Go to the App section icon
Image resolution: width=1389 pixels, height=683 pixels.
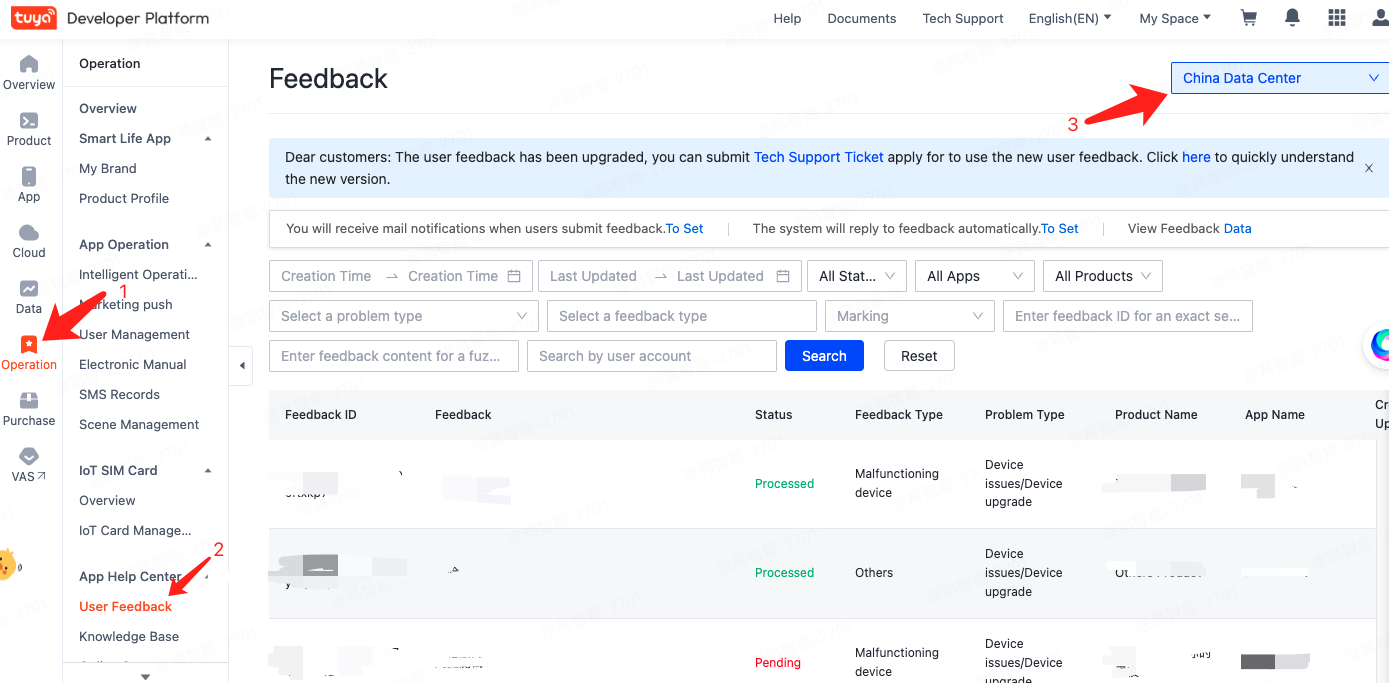tap(29, 176)
